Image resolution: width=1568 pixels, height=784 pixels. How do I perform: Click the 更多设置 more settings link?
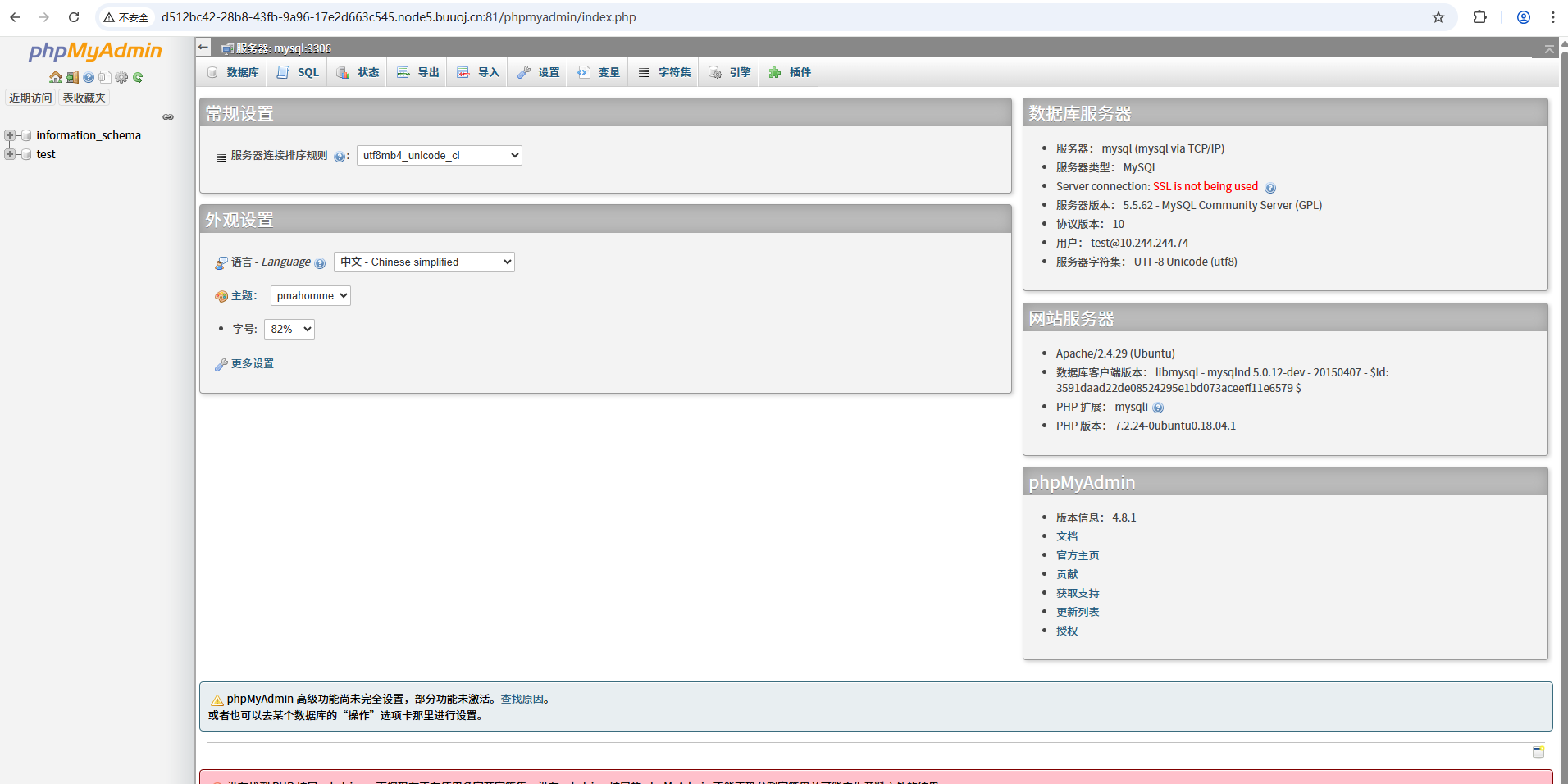coord(253,363)
